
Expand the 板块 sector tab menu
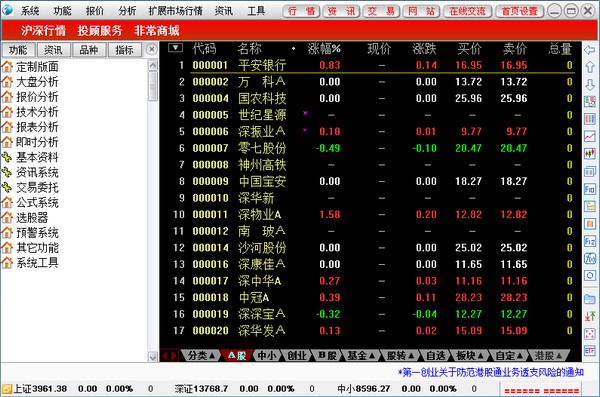coord(470,356)
